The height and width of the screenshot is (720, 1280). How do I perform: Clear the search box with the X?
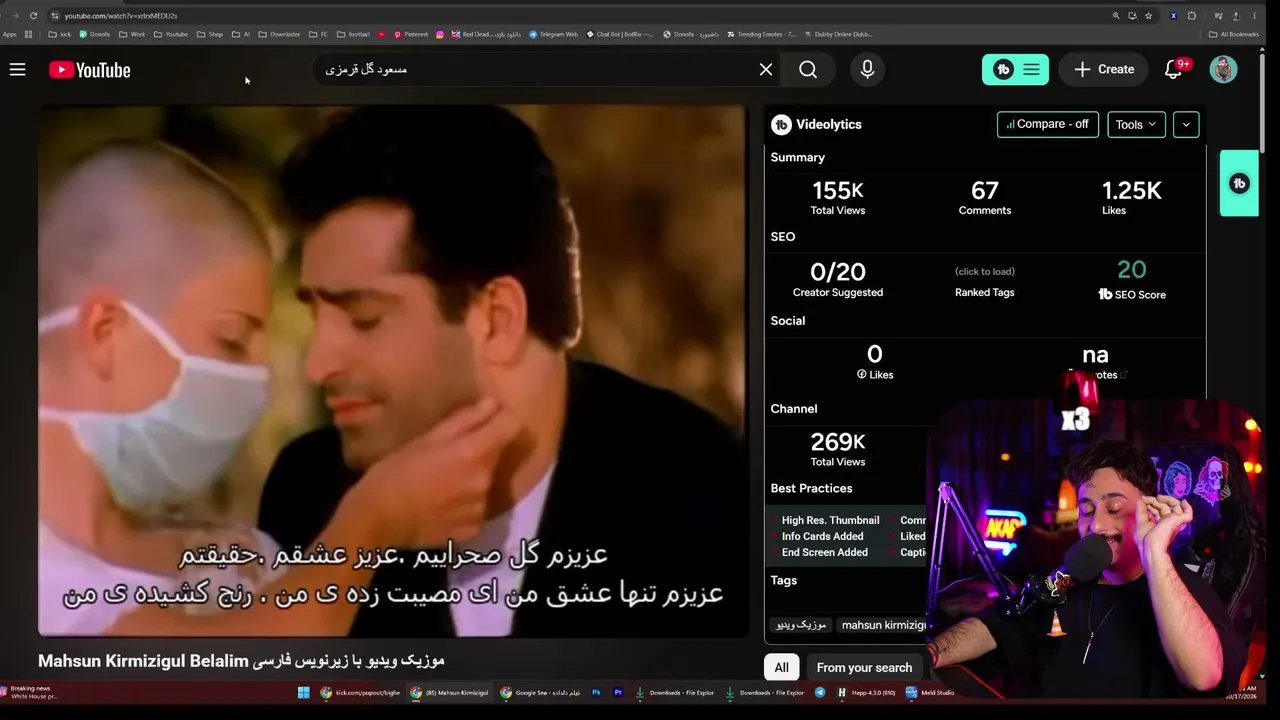pos(766,69)
